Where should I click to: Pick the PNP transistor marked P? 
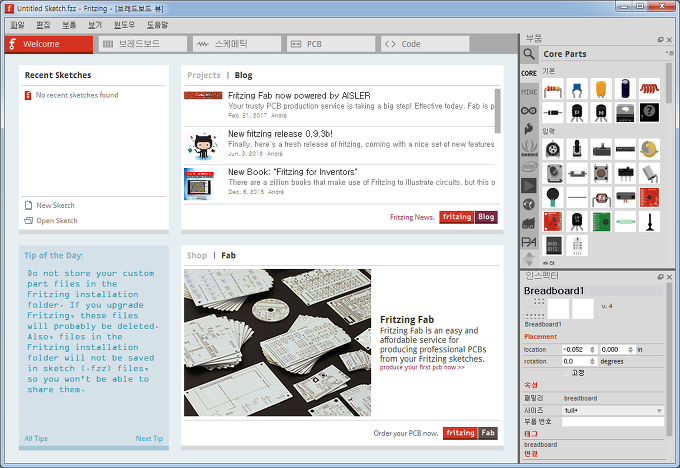577,113
